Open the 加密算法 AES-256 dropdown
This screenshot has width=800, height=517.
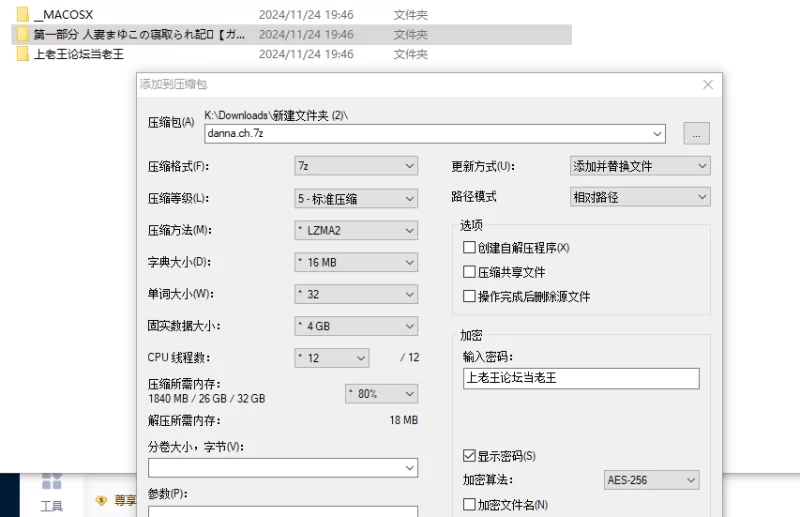[652, 480]
